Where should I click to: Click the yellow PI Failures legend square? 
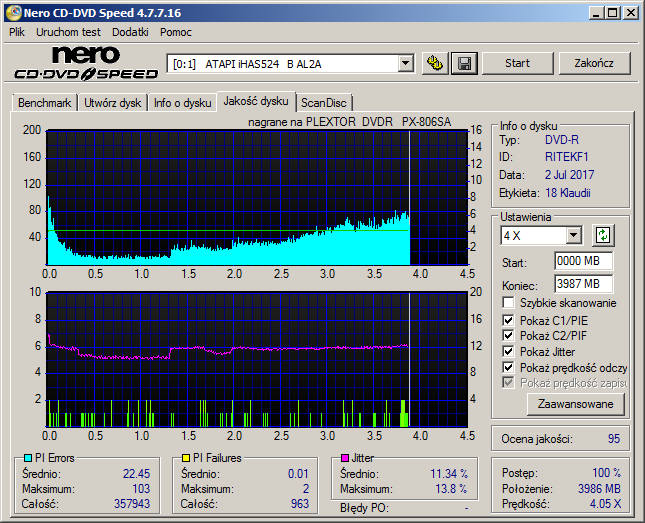(186, 458)
